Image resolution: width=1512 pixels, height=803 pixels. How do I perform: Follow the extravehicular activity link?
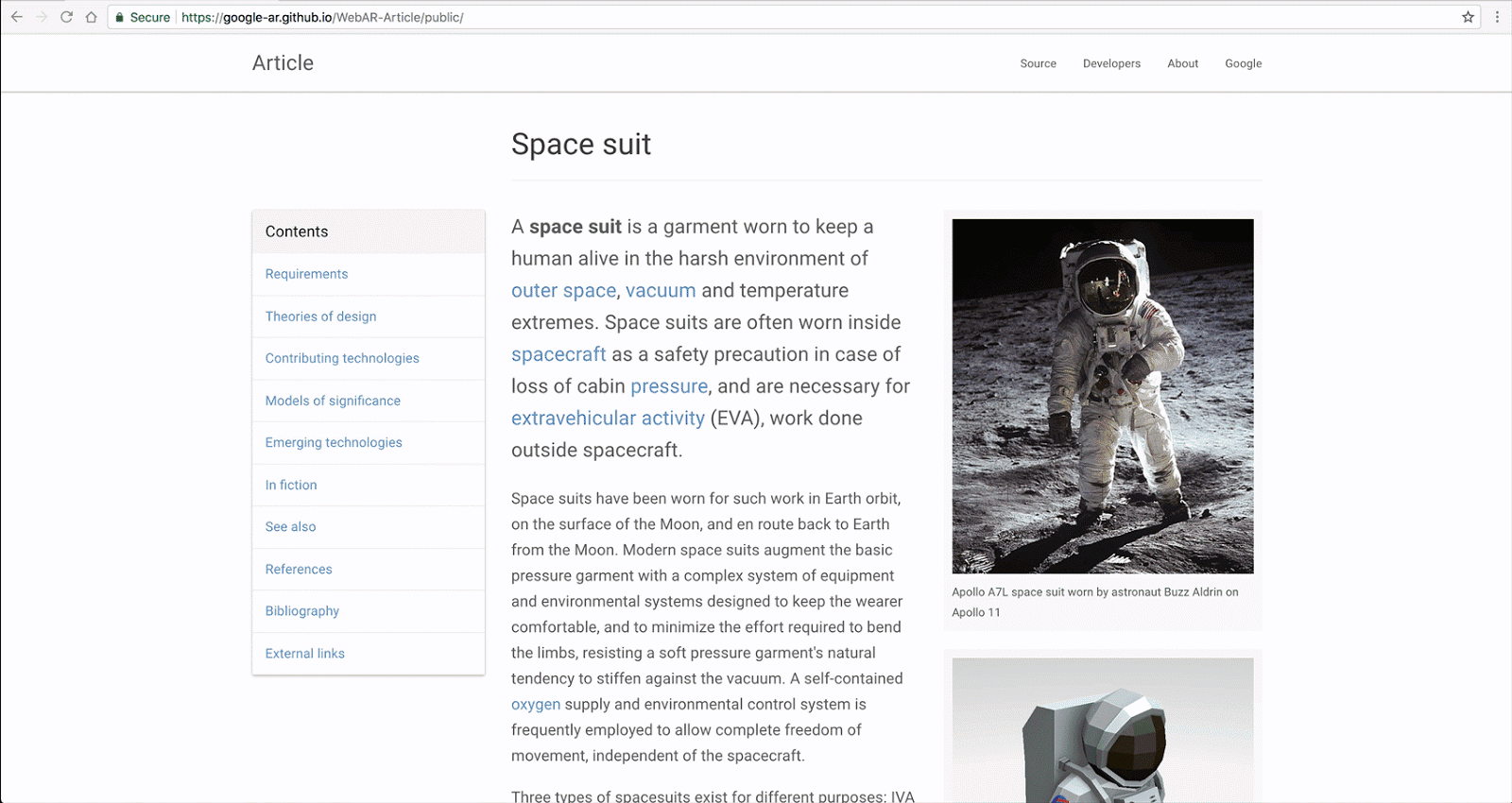(608, 418)
